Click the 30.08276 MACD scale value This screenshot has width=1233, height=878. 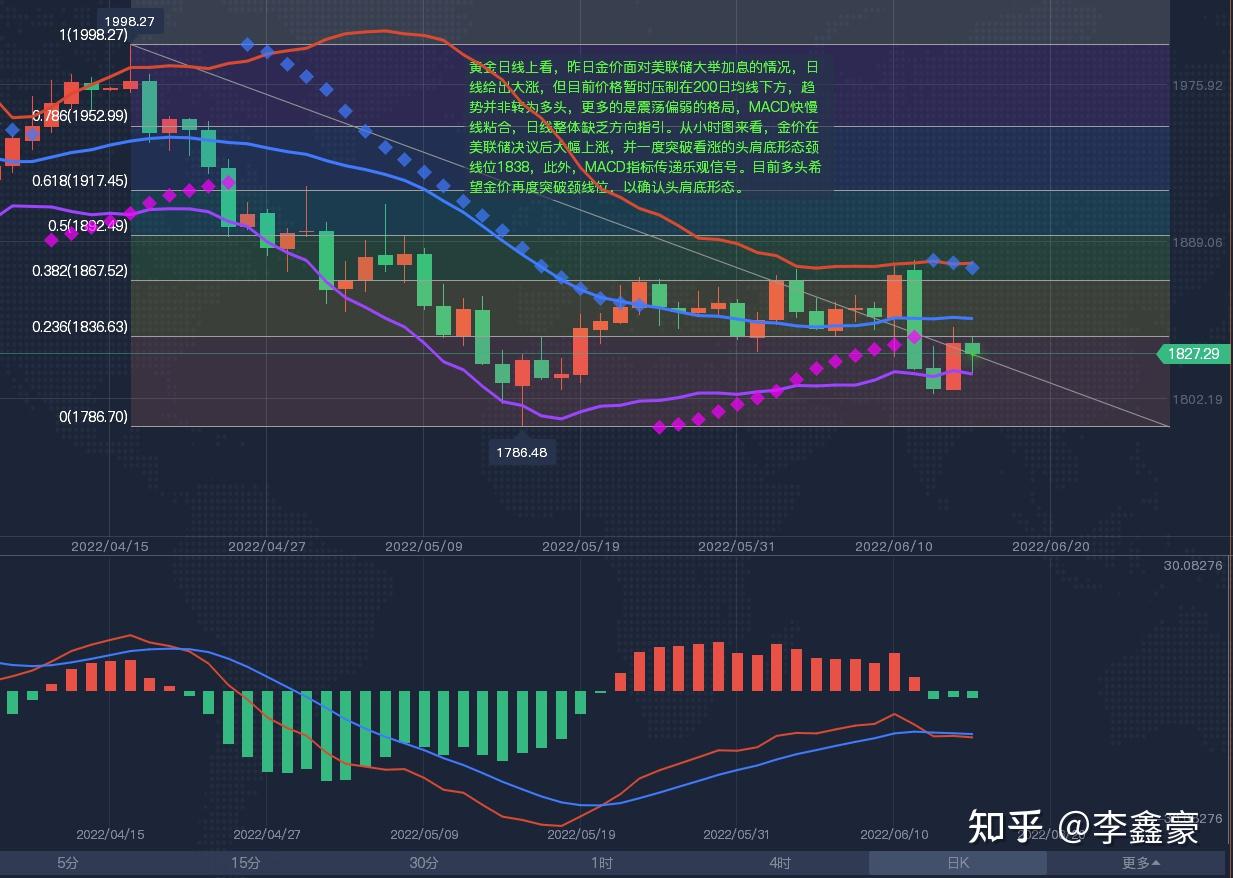[x=1193, y=566]
